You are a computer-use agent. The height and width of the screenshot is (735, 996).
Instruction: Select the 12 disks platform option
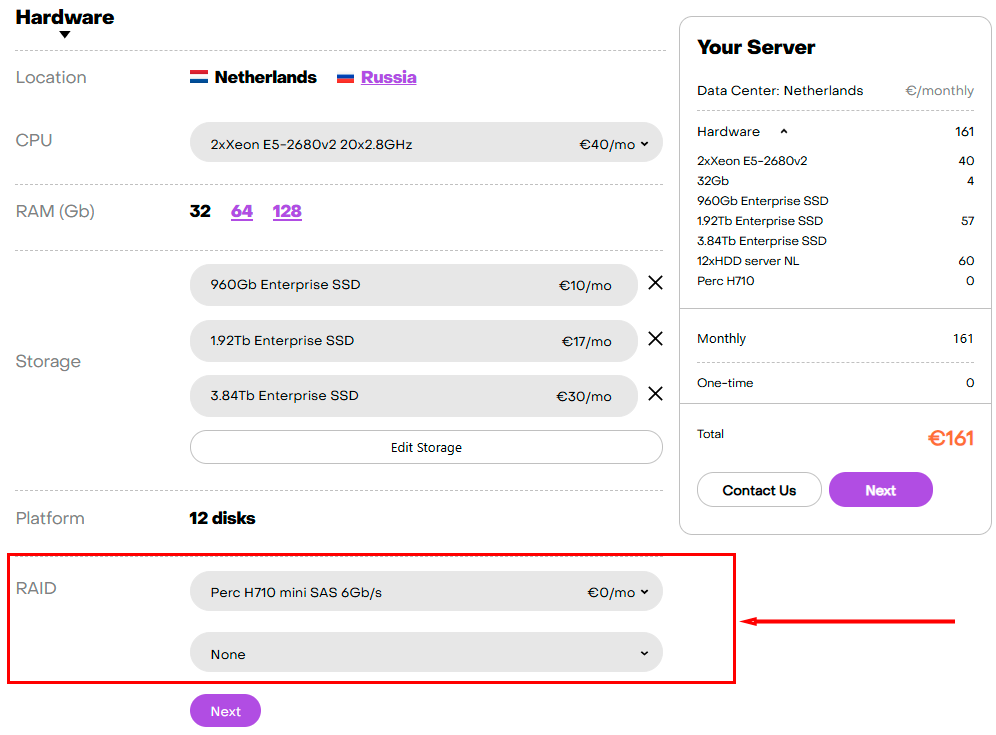click(x=222, y=518)
